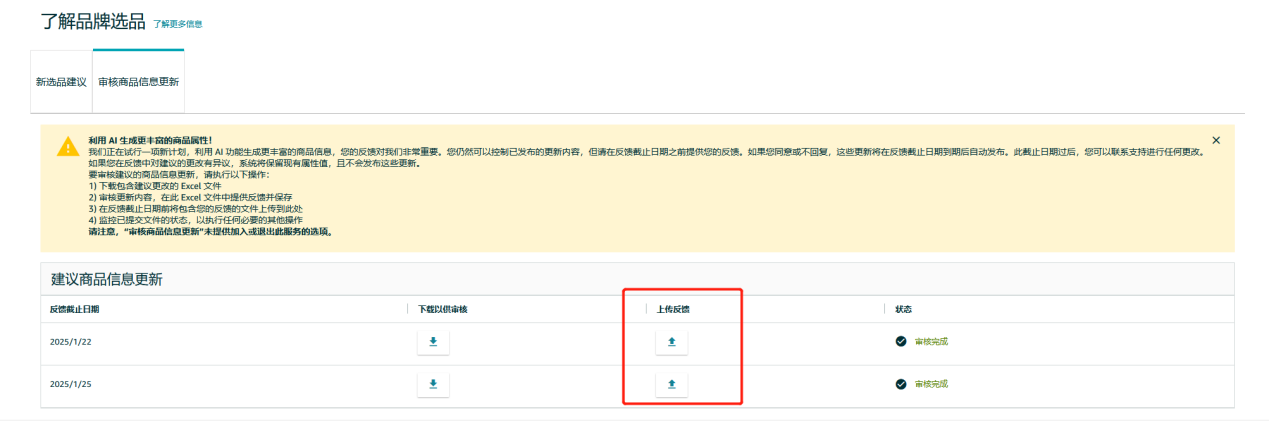Click the checkmark status icon for 2025/1/25
This screenshot has width=1269, height=423.
[x=901, y=384]
